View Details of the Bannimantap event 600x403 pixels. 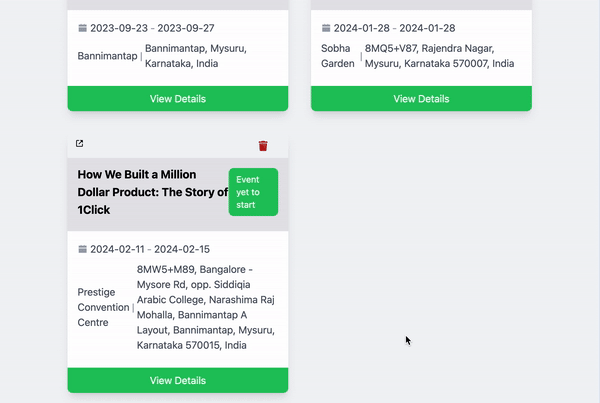click(x=178, y=98)
